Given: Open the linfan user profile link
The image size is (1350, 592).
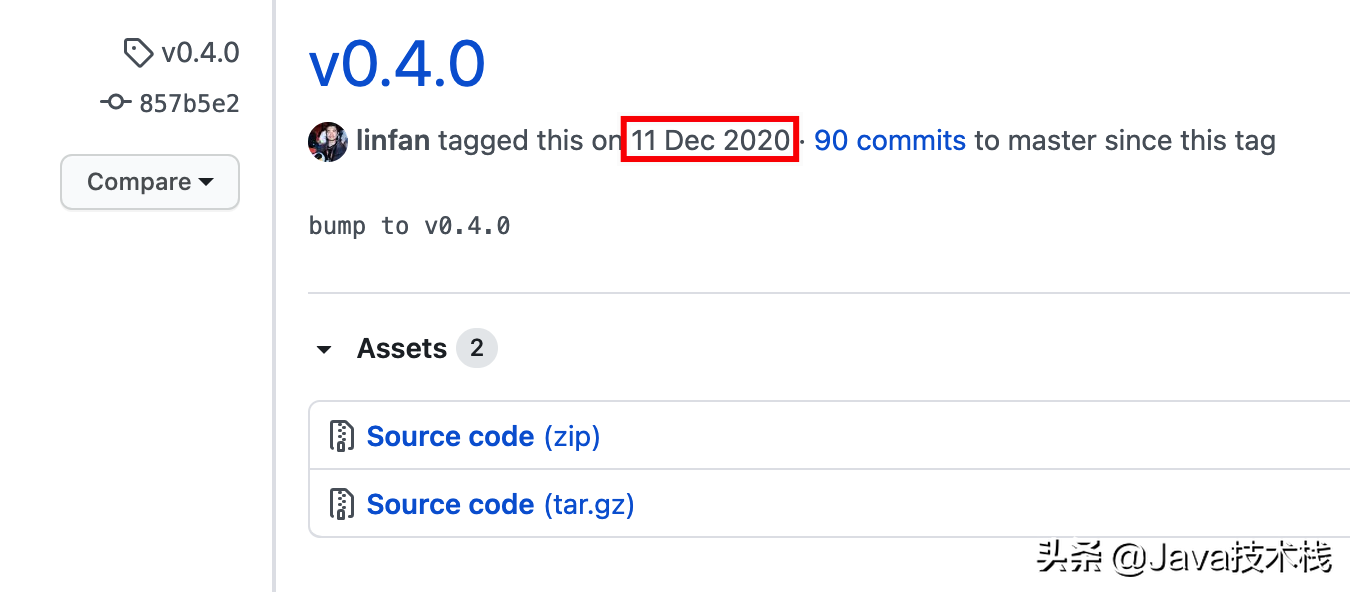Looking at the screenshot, I should coord(393,141).
